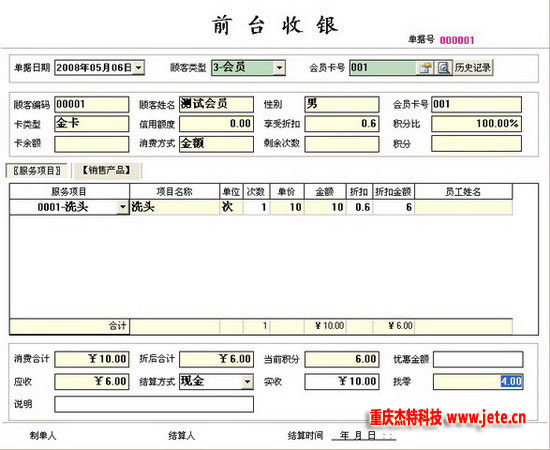Screen dimensions: 550x450
Task: Click the 项目名称 cell 洗头
Action: [x=175, y=207]
